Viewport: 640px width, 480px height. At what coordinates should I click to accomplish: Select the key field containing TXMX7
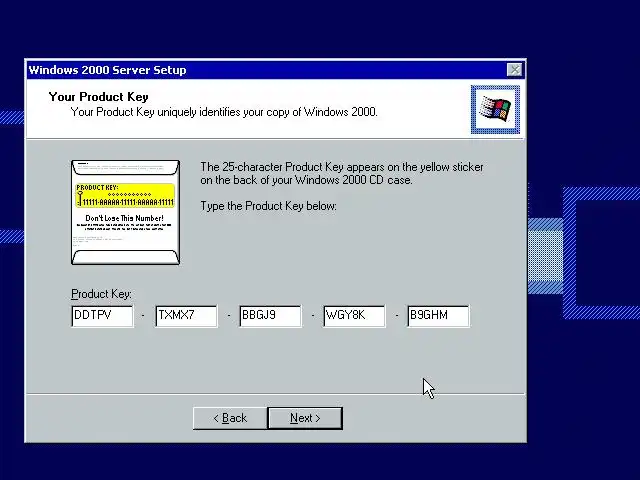[x=187, y=316]
